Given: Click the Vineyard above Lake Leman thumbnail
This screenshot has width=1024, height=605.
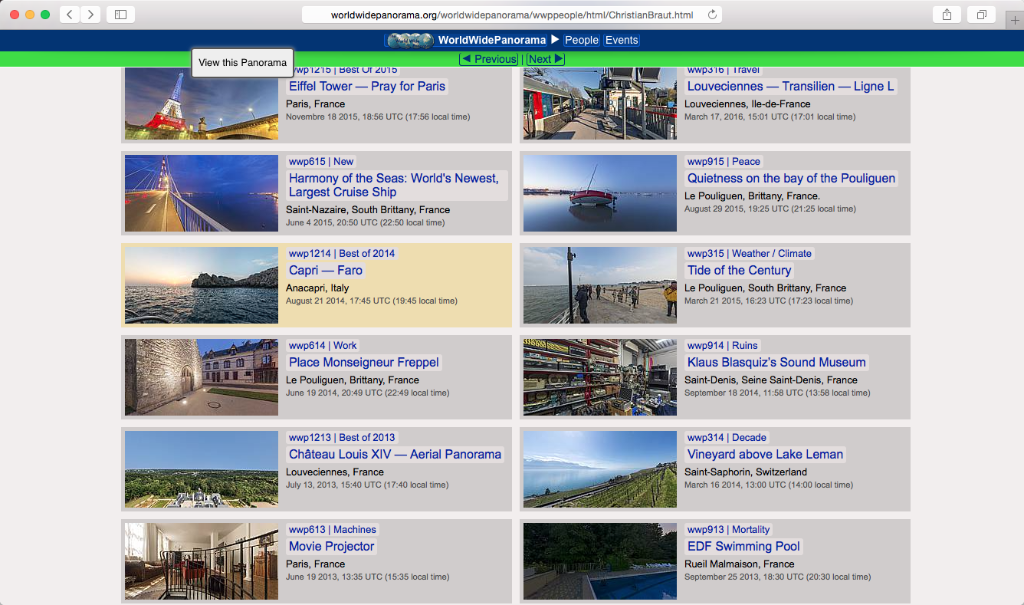Looking at the screenshot, I should point(599,469).
